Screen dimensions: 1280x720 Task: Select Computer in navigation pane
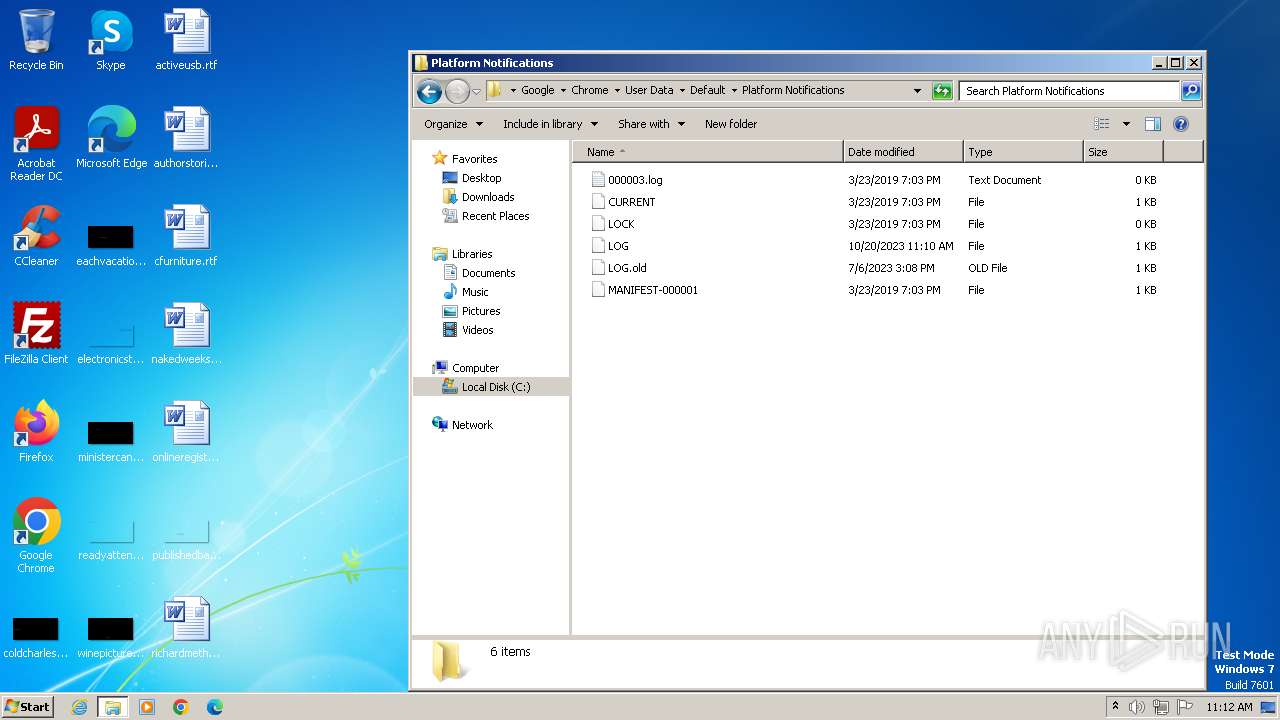pos(475,368)
